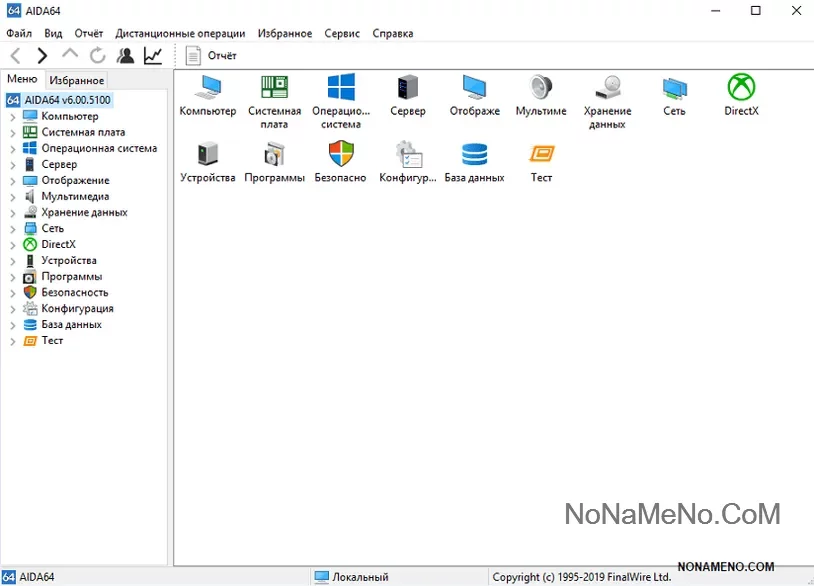Expand the Операционная система tree node

pyautogui.click(x=13, y=149)
